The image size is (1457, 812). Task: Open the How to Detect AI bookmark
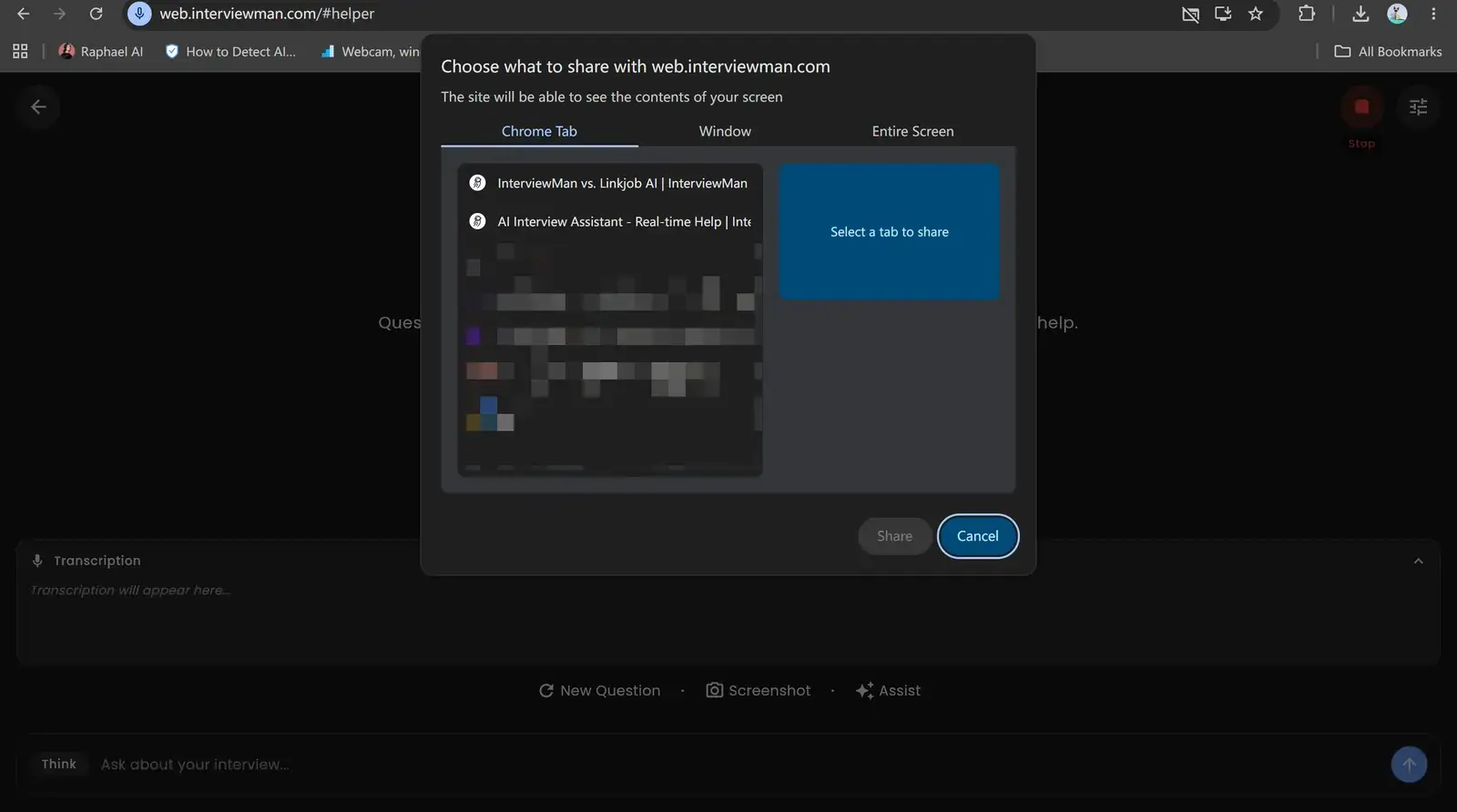[x=230, y=52]
